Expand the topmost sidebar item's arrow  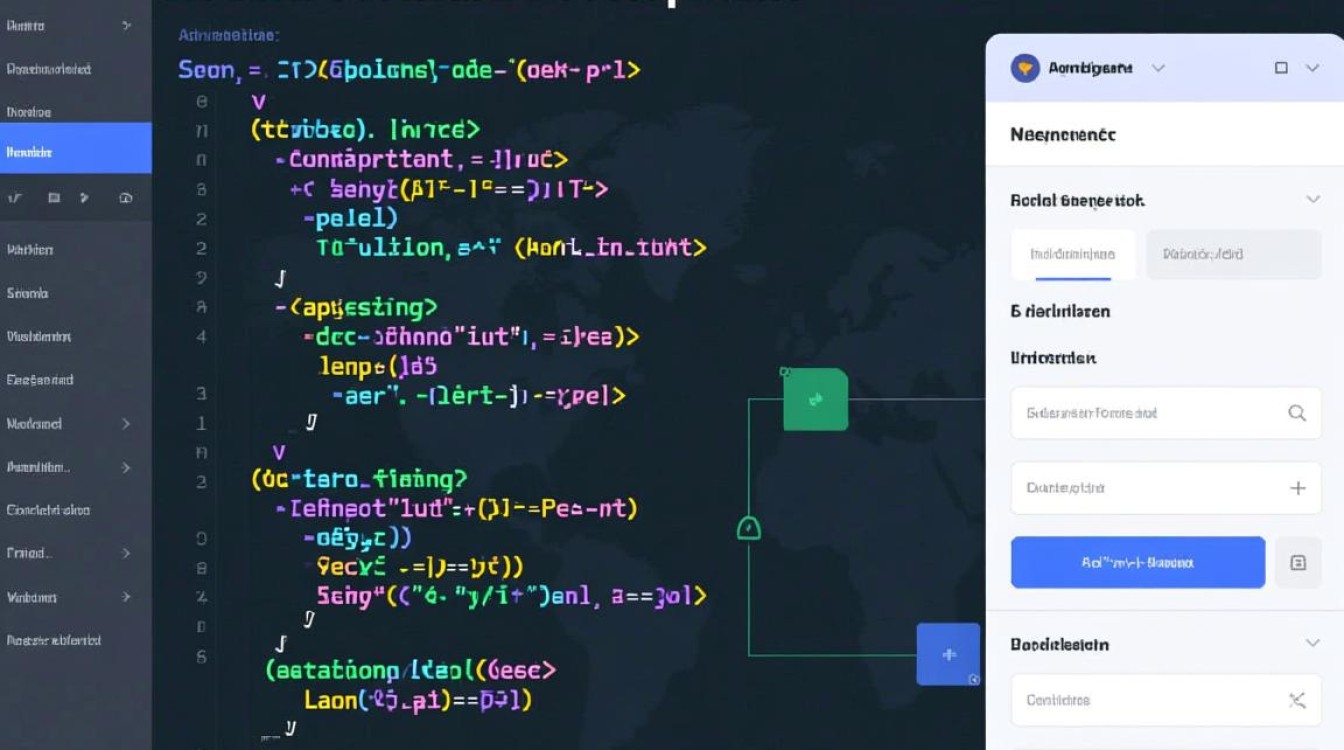click(127, 25)
